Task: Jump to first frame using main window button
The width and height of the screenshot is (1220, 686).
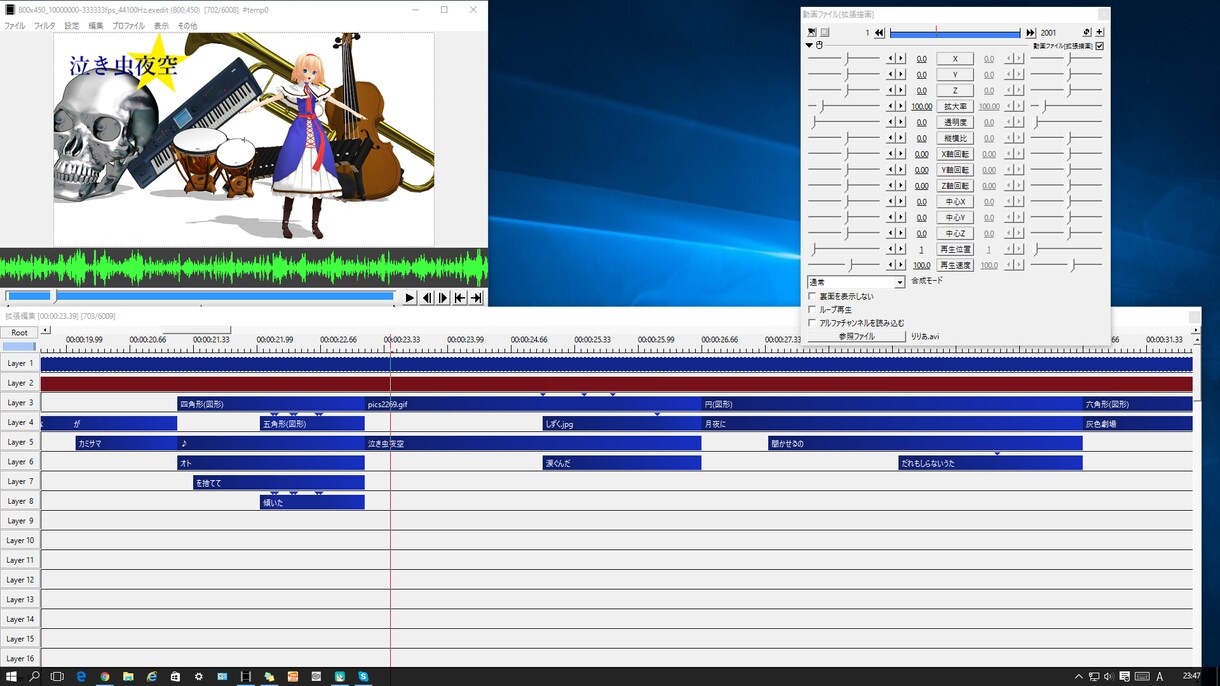Action: click(x=460, y=298)
